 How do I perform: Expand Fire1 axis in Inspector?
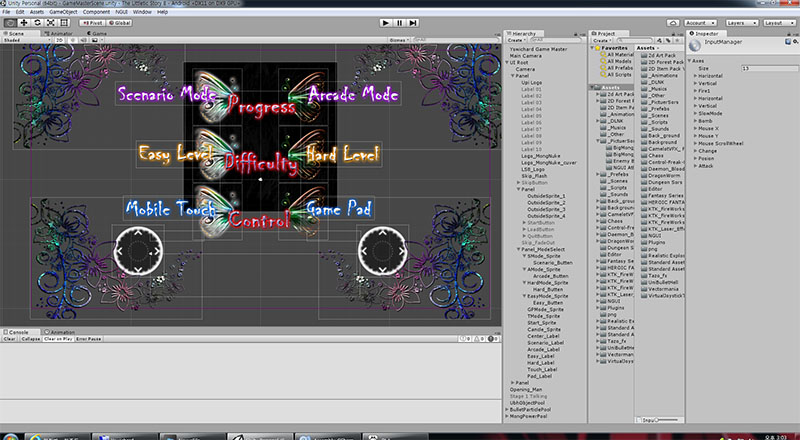(x=695, y=91)
